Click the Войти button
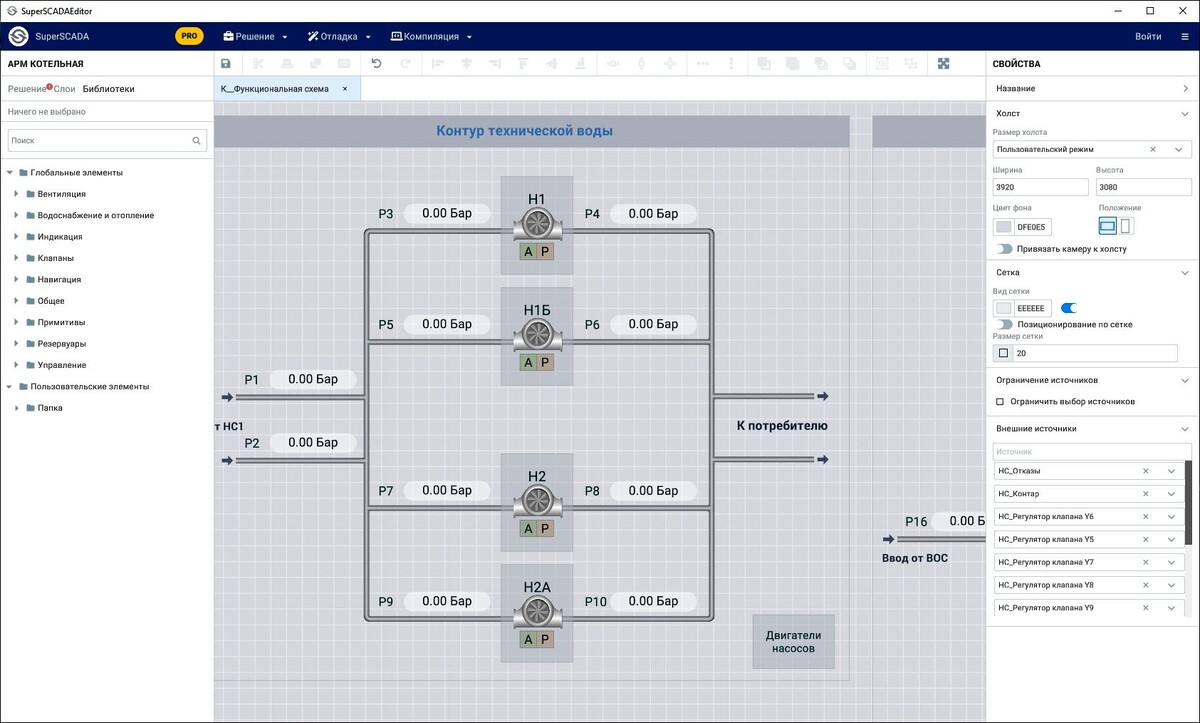Image resolution: width=1200 pixels, height=723 pixels. [x=1148, y=35]
